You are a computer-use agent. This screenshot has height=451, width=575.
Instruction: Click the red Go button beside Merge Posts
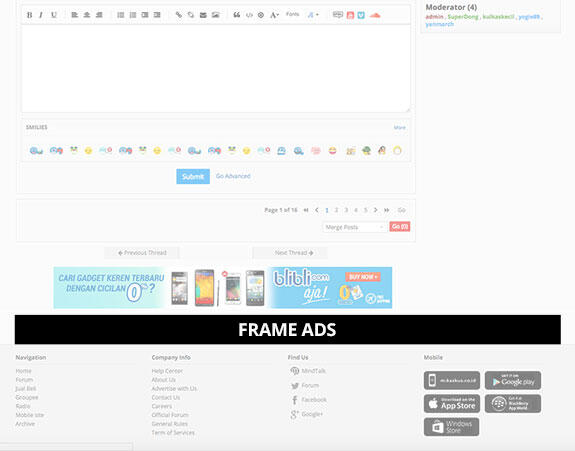(400, 227)
